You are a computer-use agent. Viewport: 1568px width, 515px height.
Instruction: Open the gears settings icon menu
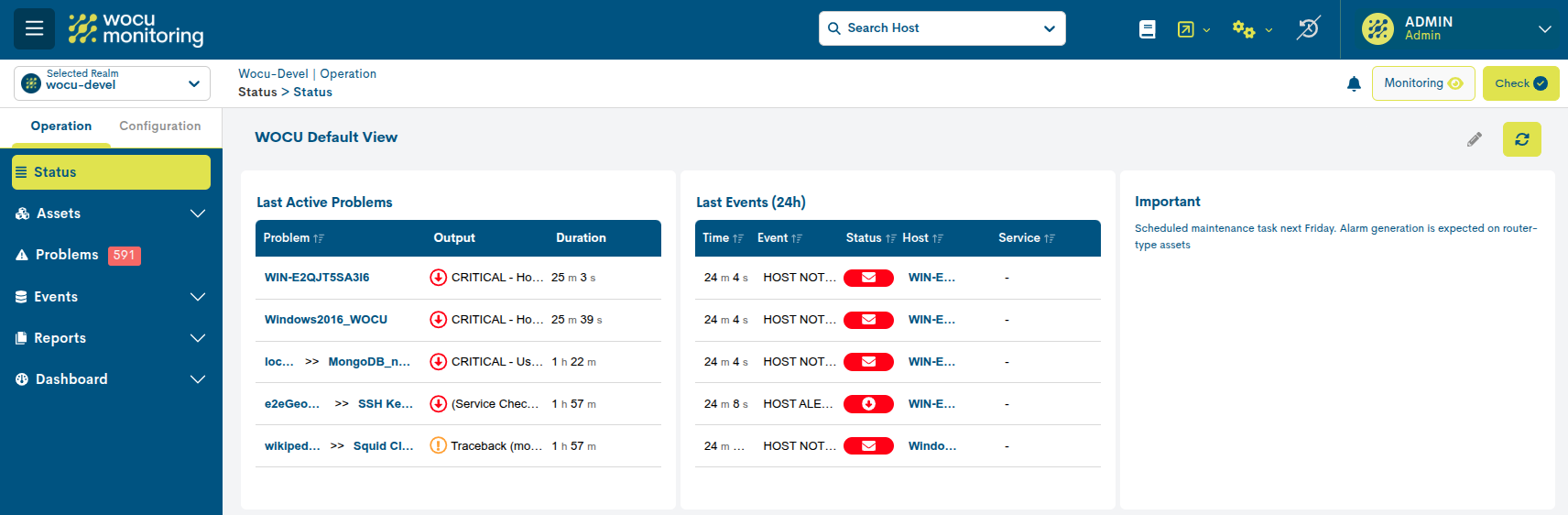pyautogui.click(x=1251, y=29)
